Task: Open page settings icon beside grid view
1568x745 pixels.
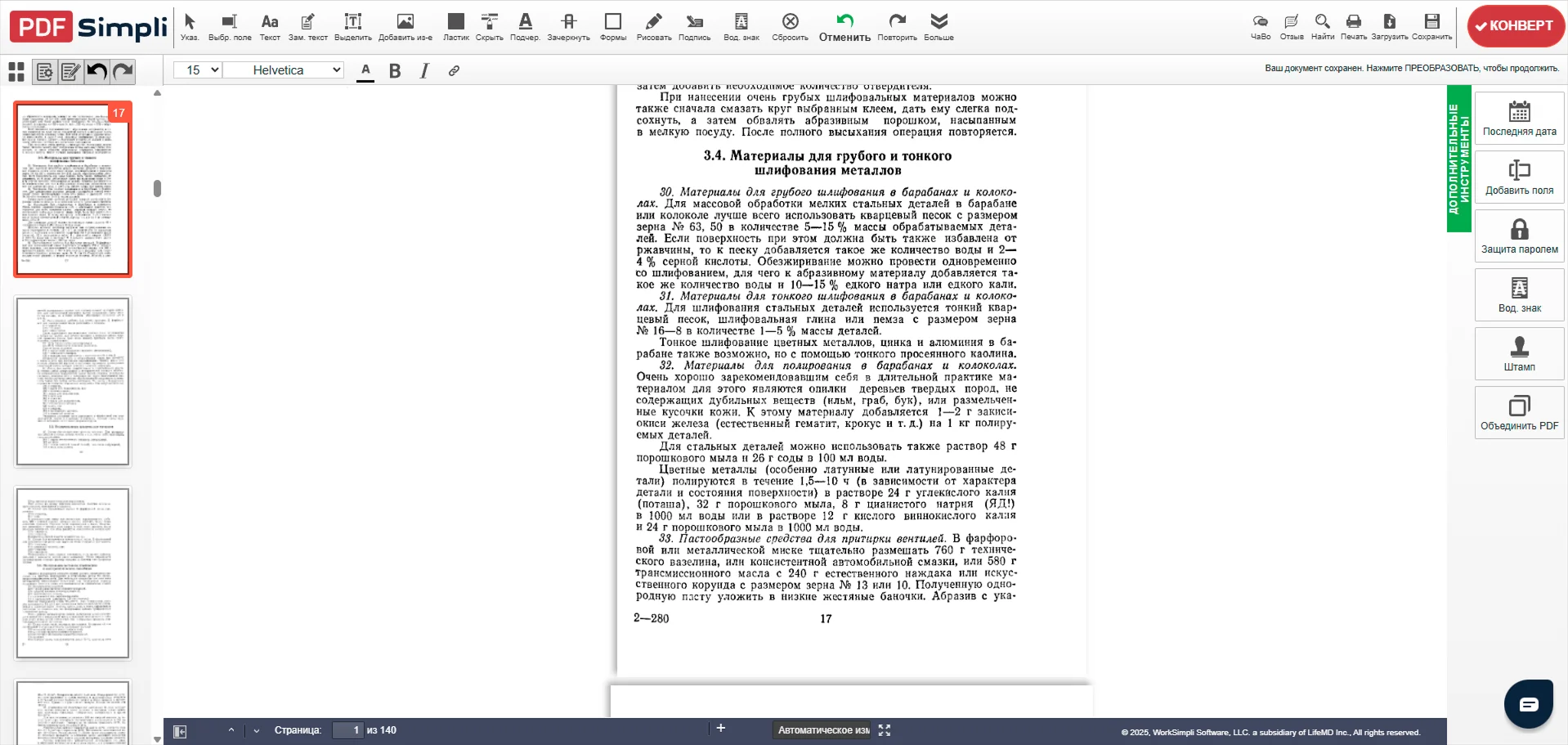Action: point(45,72)
